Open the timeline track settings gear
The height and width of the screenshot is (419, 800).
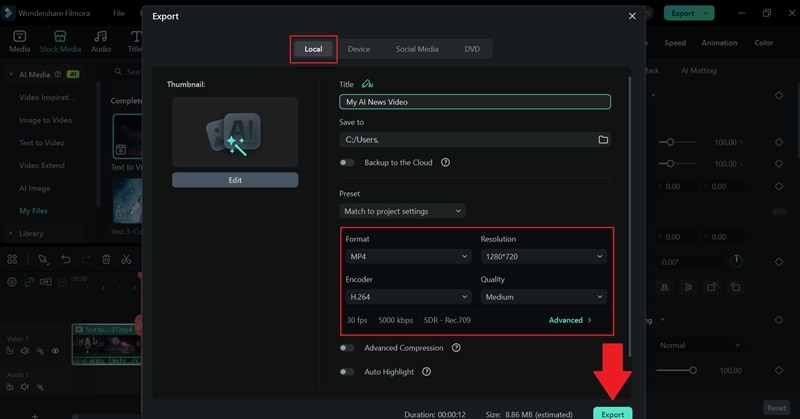tap(12, 282)
